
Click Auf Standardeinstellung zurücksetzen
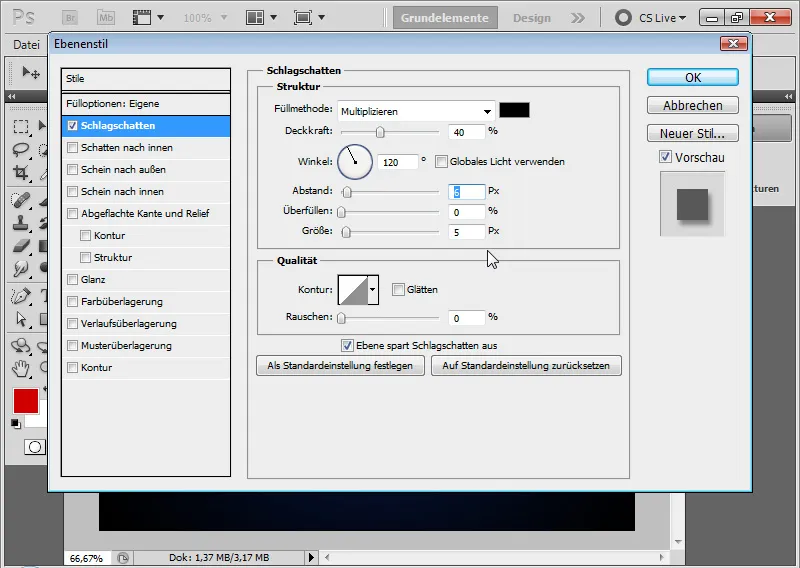pos(526,366)
